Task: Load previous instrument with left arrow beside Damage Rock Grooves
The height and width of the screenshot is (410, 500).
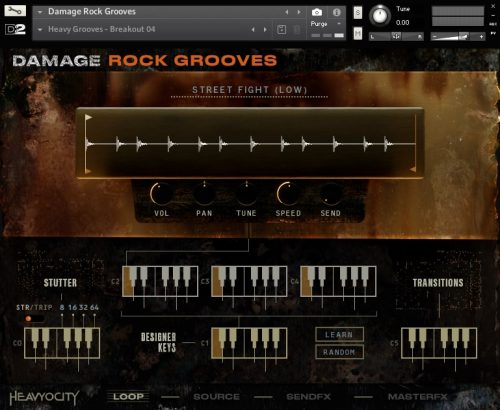Action: [x=287, y=12]
